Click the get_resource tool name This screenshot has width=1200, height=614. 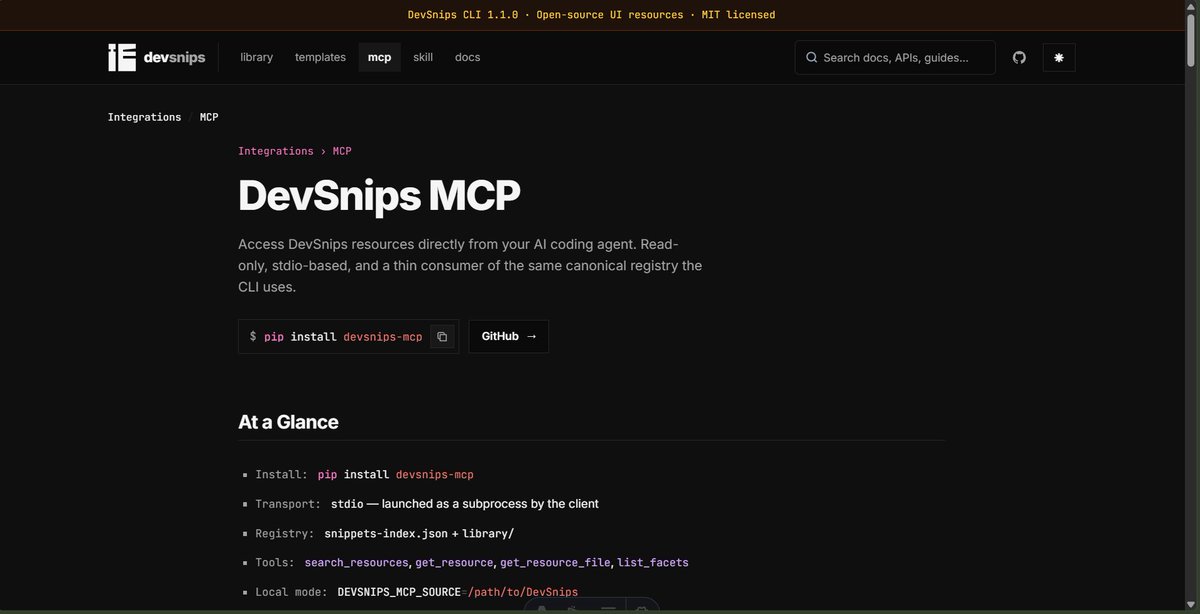pos(454,563)
